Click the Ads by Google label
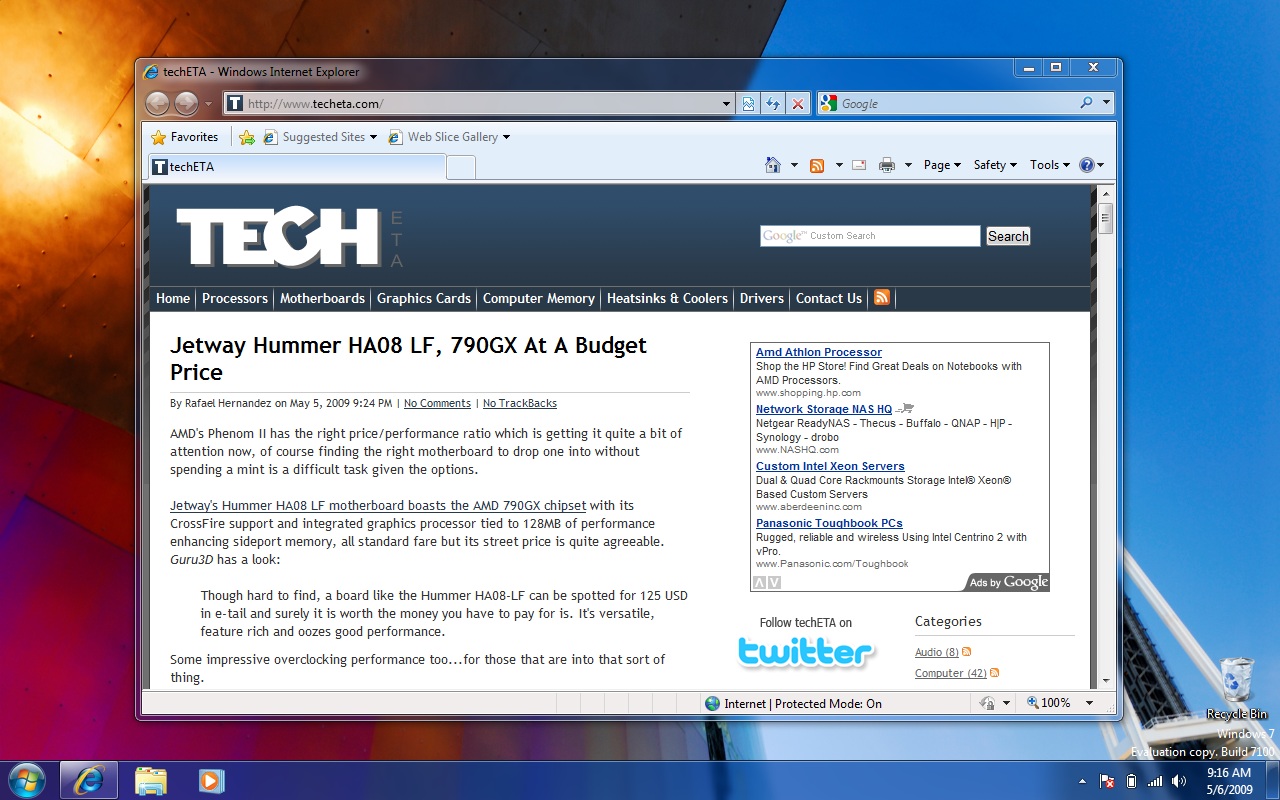Viewport: 1280px width, 800px height. click(1008, 582)
